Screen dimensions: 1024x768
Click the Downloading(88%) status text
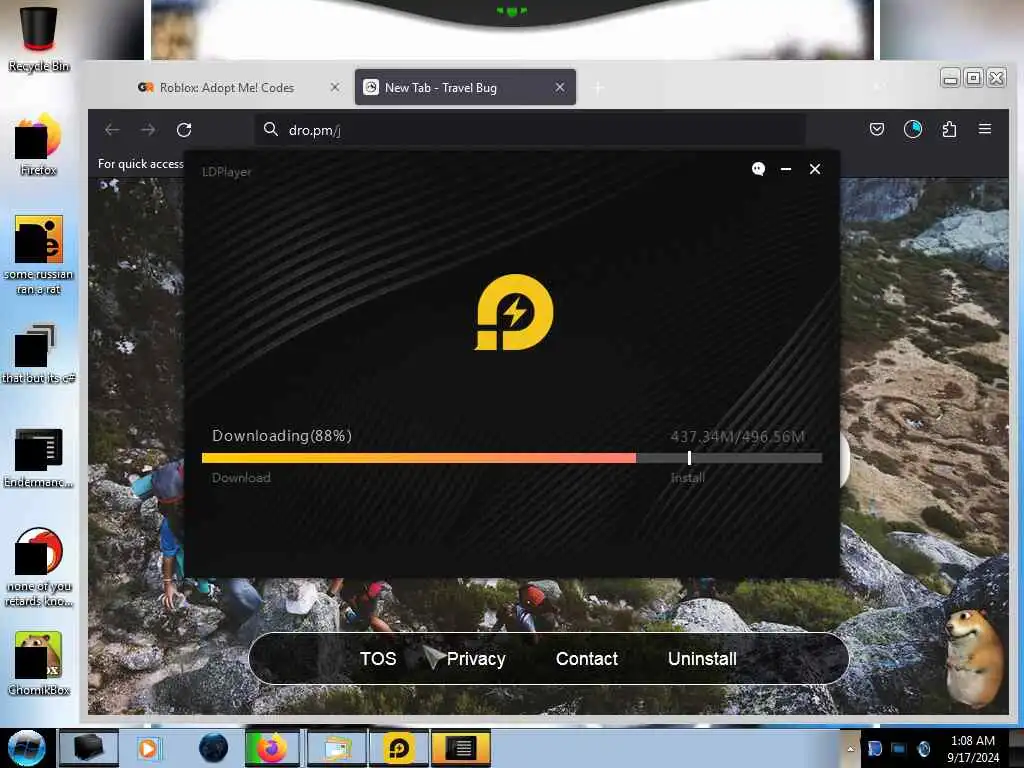pos(281,436)
